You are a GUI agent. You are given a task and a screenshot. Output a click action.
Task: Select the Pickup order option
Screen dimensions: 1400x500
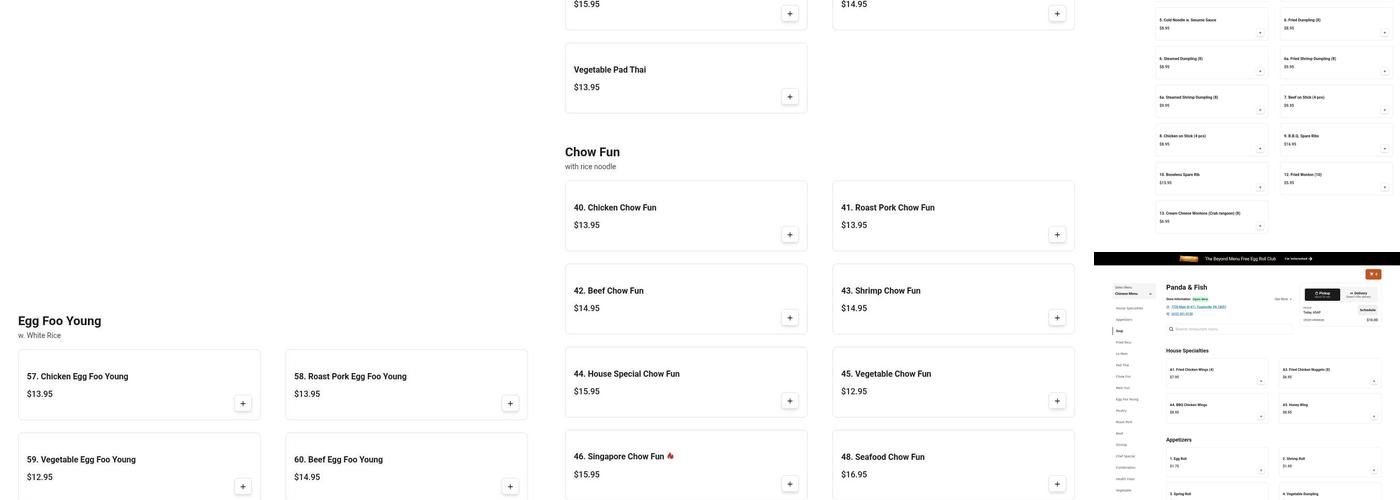(1323, 294)
